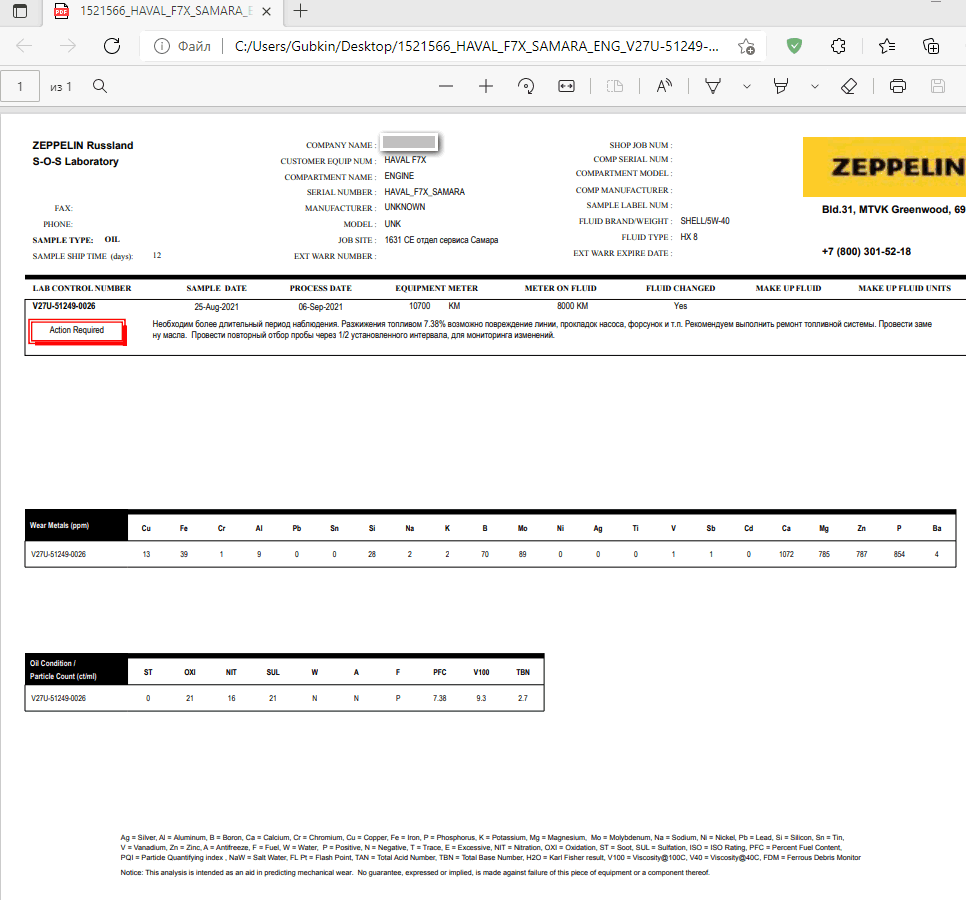Go back to the previous page
This screenshot has width=966, height=900.
click(24, 46)
